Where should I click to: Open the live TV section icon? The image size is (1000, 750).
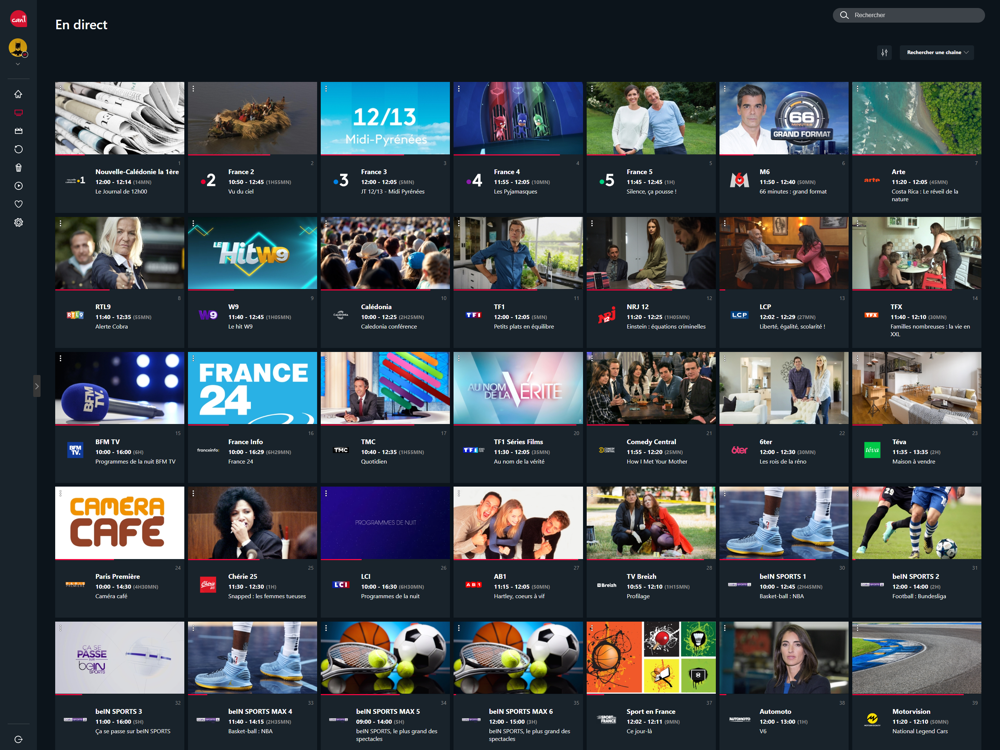(18, 113)
